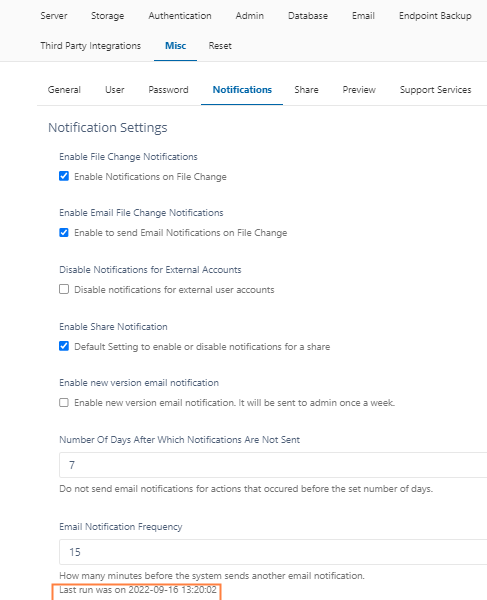487x600 pixels.
Task: Open the Endpoint Backup tab
Action: coord(435,16)
